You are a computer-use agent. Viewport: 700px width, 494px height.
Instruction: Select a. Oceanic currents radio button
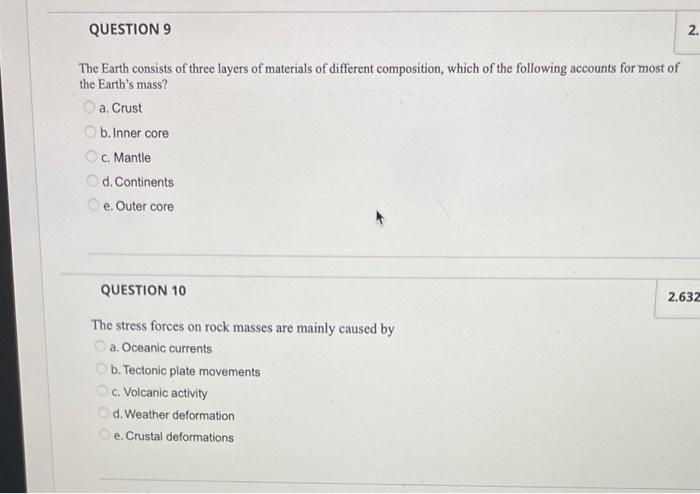coord(100,346)
